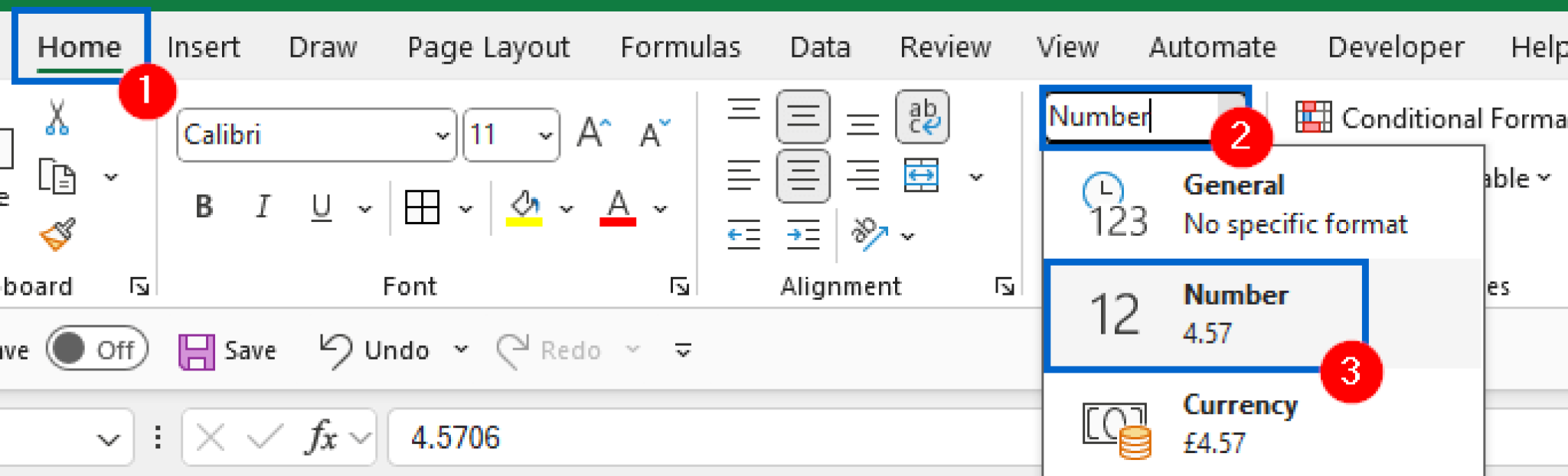Expand the Borders options dropdown
1568x476 pixels.
465,207
